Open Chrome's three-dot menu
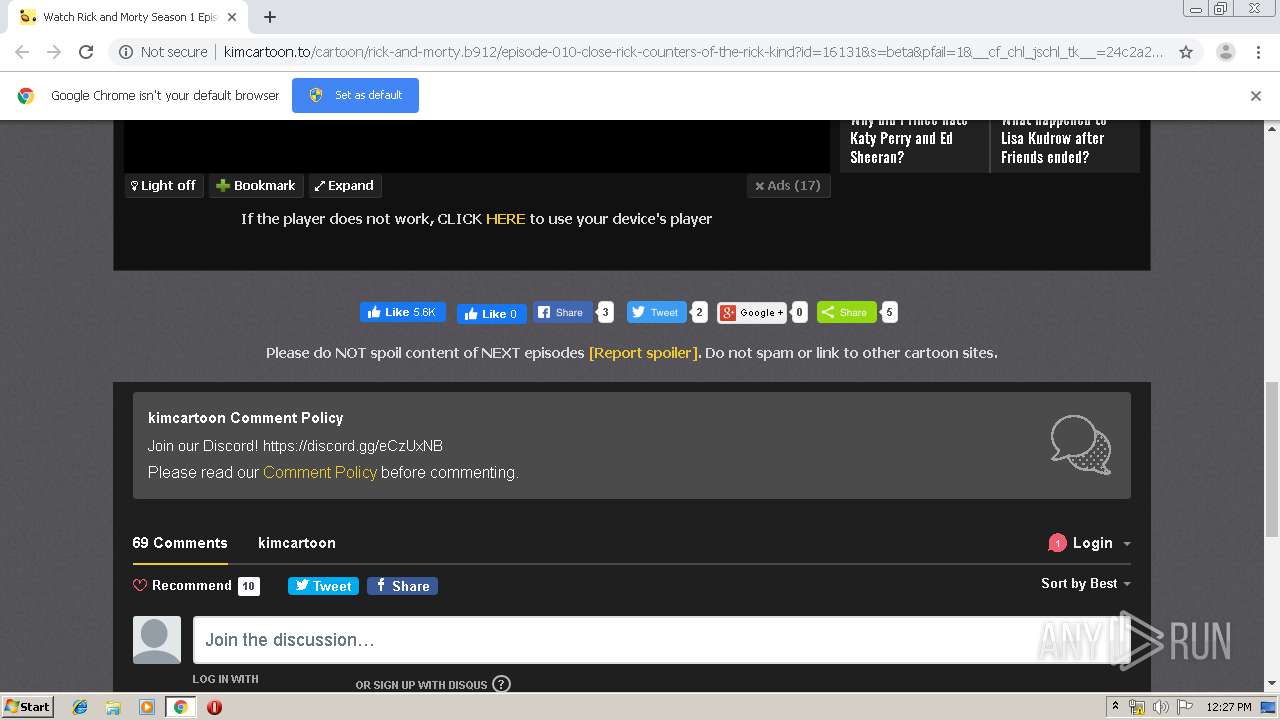 [1258, 52]
